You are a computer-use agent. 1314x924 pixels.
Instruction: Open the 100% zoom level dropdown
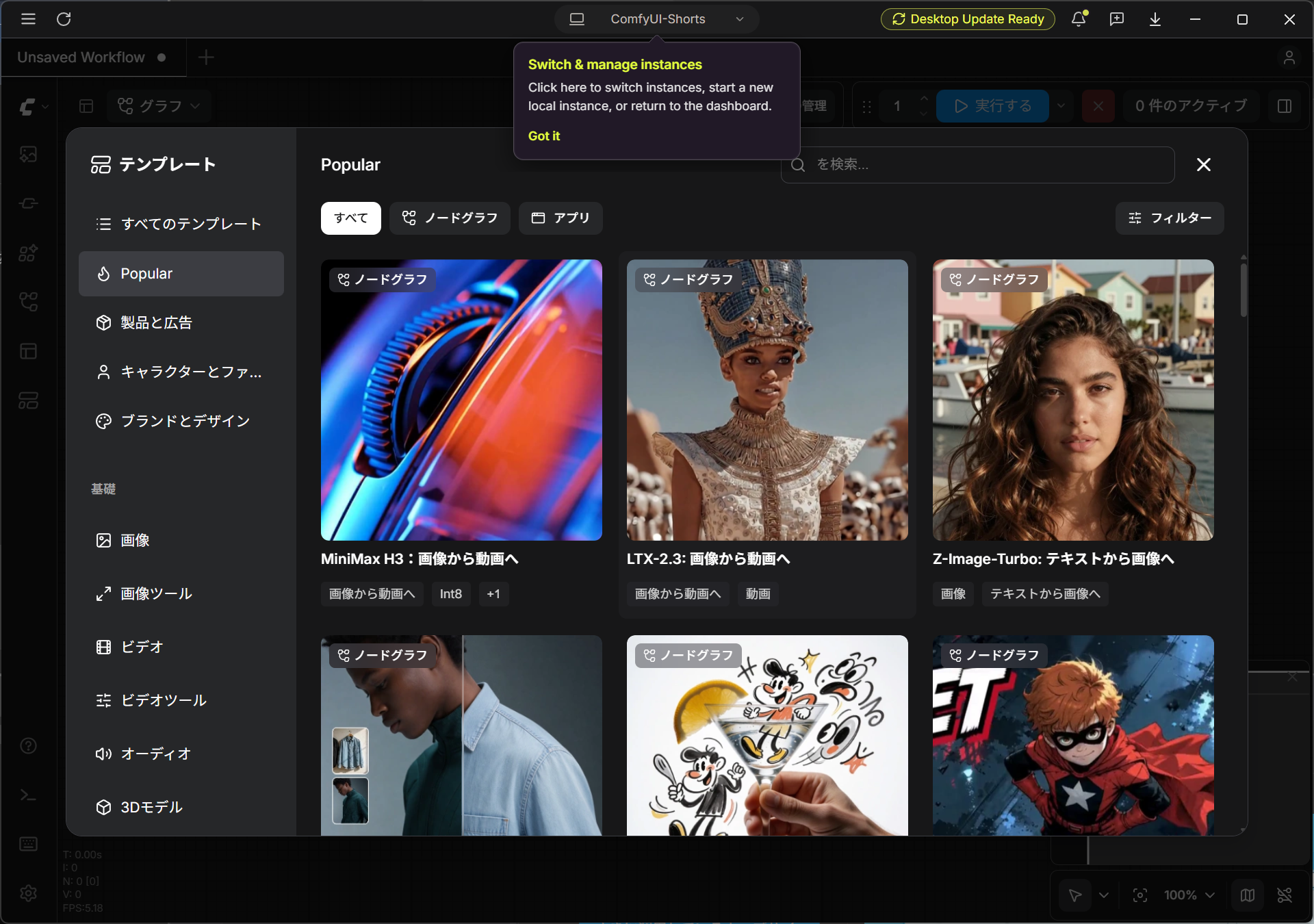pyautogui.click(x=1190, y=895)
